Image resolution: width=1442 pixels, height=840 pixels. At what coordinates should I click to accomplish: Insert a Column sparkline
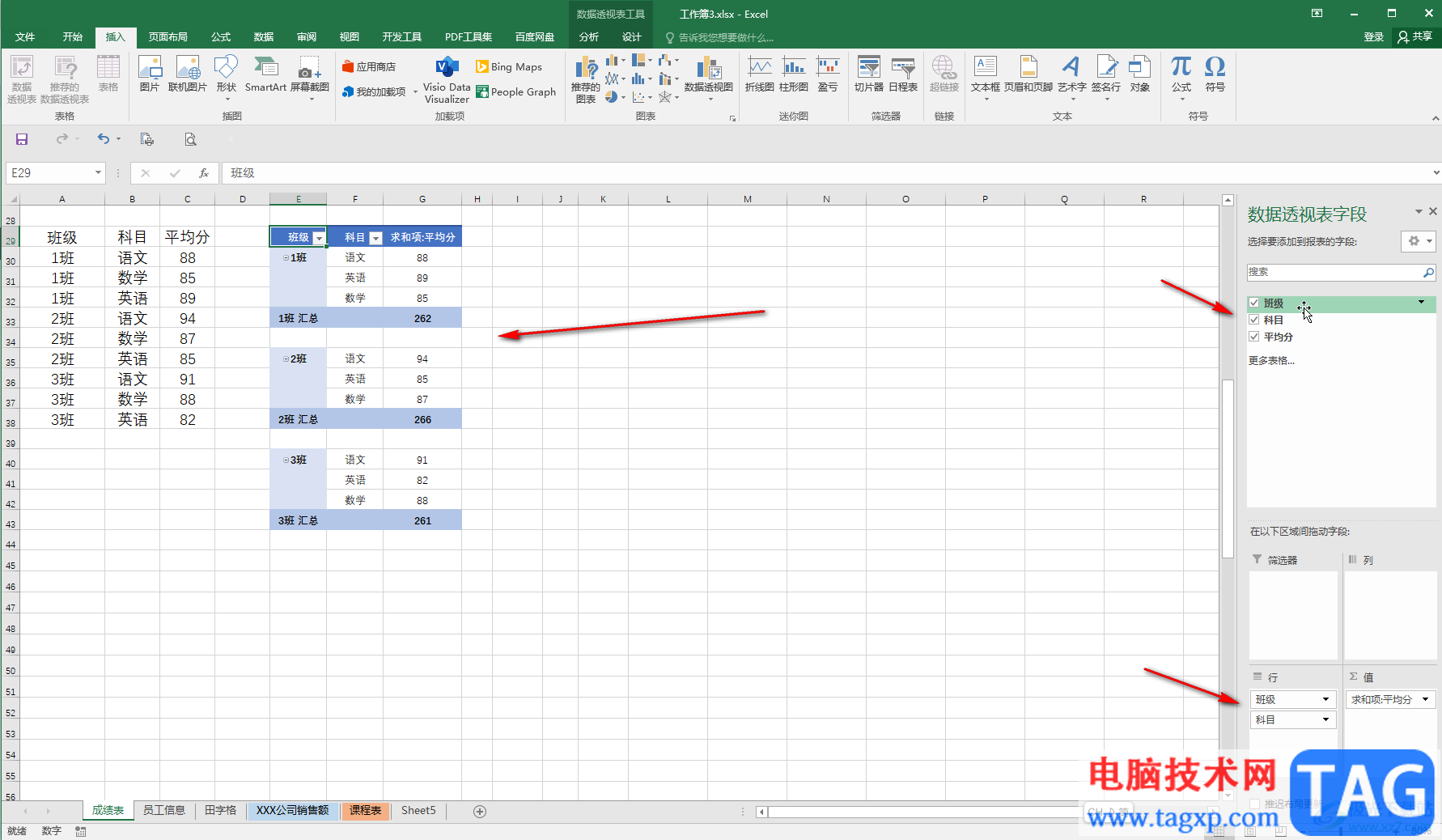(x=794, y=74)
